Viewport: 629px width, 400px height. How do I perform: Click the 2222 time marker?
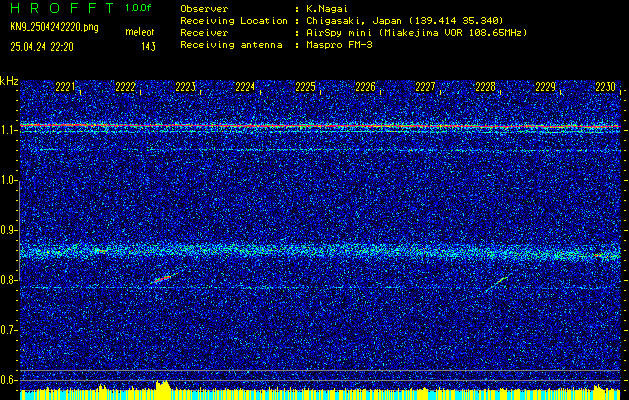tap(125, 87)
